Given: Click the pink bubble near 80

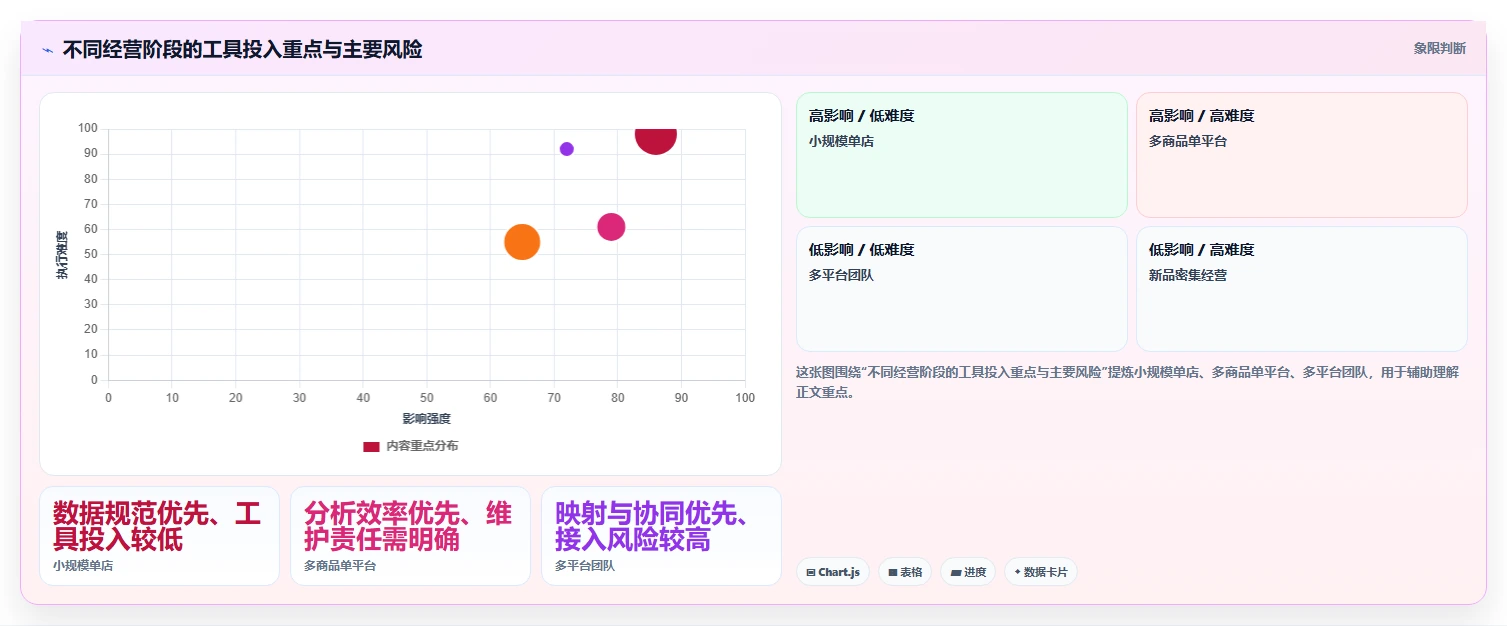Looking at the screenshot, I should 611,227.
